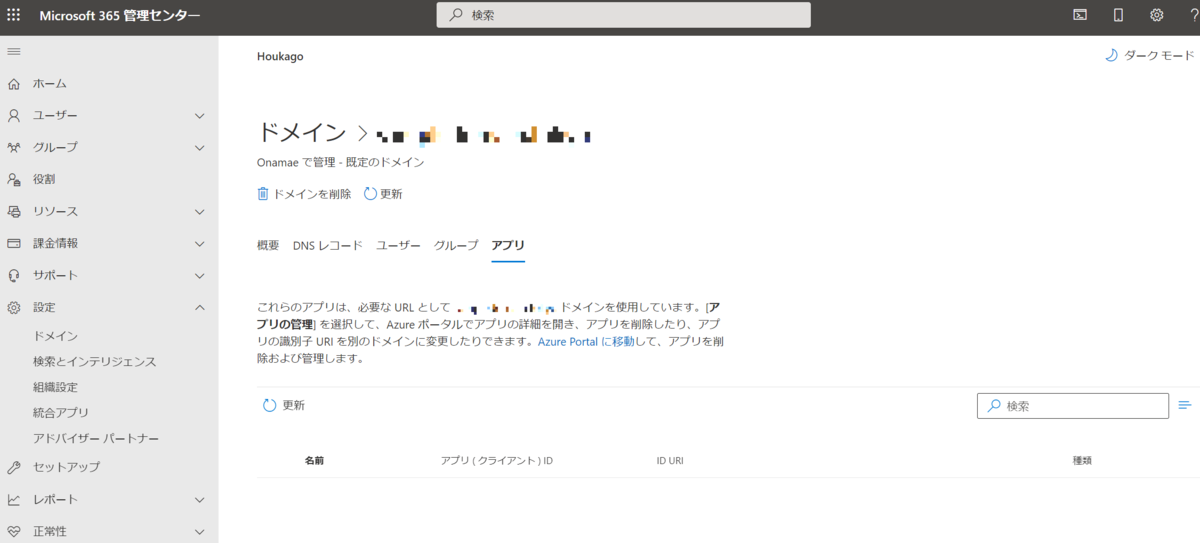Click the Billing card icon in sidebar
The image size is (1200, 543).
[x=14, y=244]
